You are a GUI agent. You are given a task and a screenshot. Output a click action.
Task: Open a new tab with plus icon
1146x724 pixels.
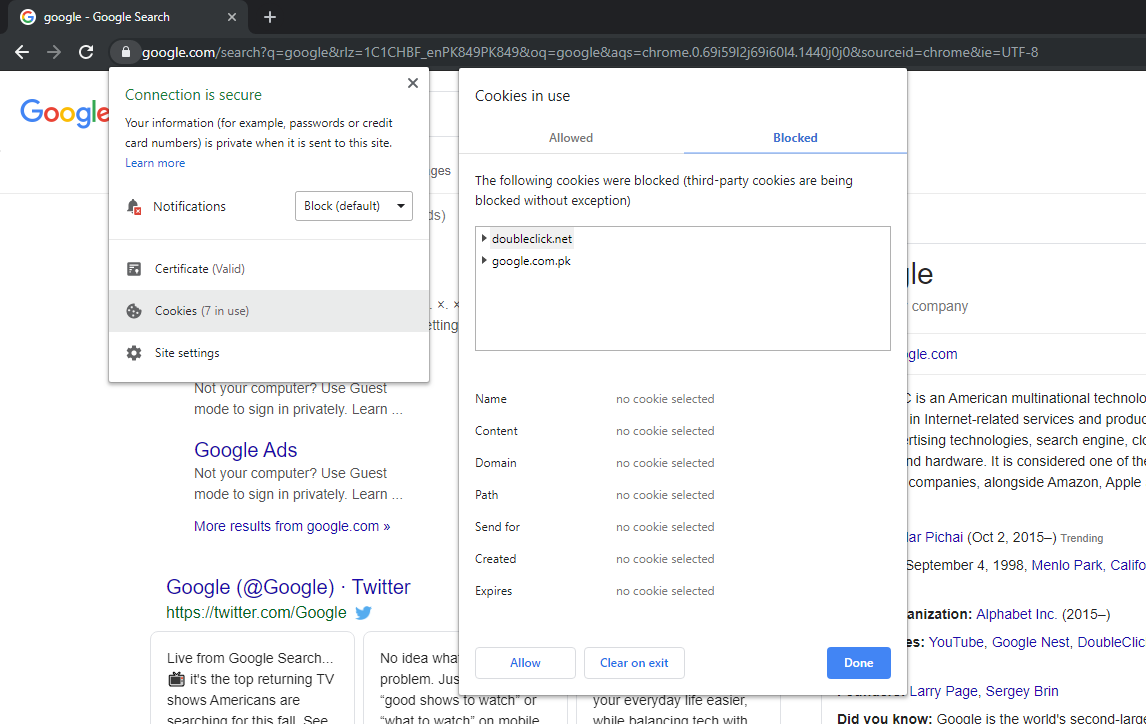coord(270,17)
